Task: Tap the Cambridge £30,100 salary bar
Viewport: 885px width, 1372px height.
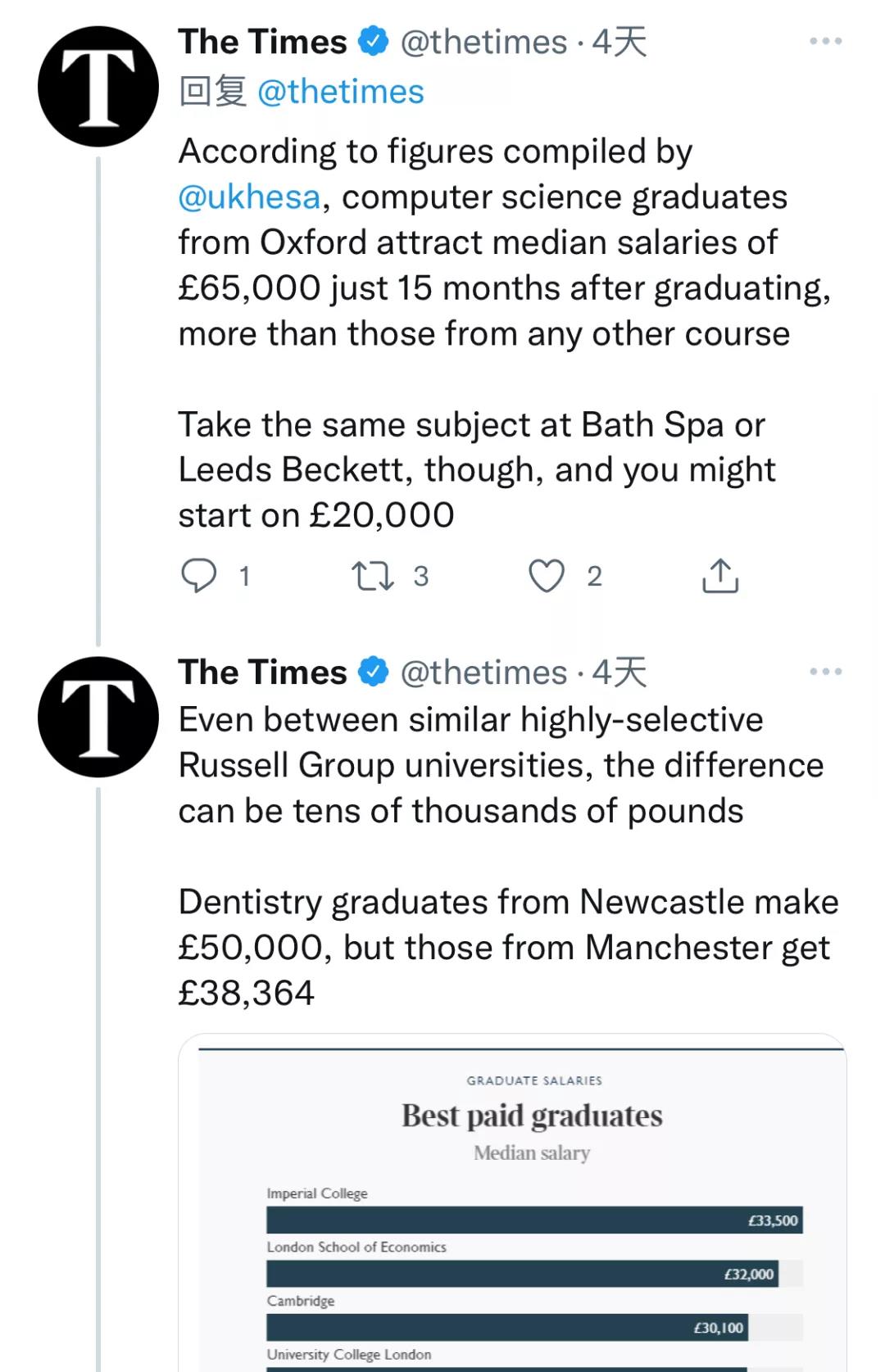Action: click(x=506, y=1327)
